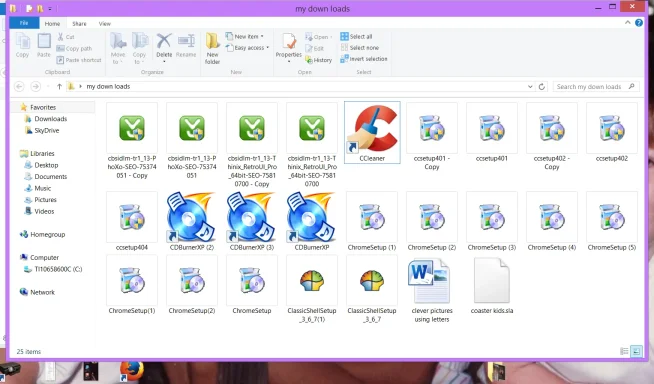Viewport: 654px width, 384px height.
Task: Open the Help question mark icon
Action: click(x=639, y=23)
